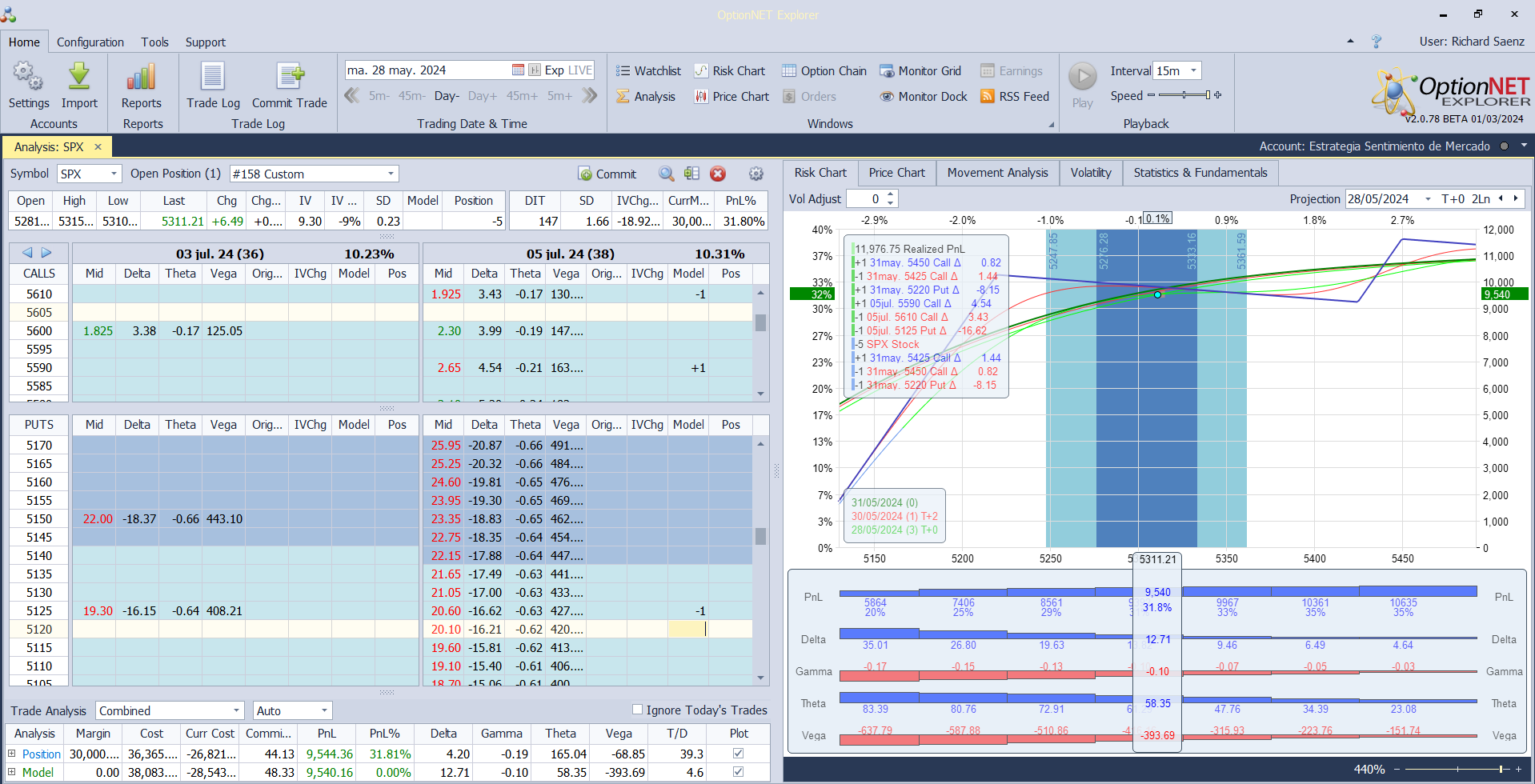Click the Play playback button

point(1083,86)
